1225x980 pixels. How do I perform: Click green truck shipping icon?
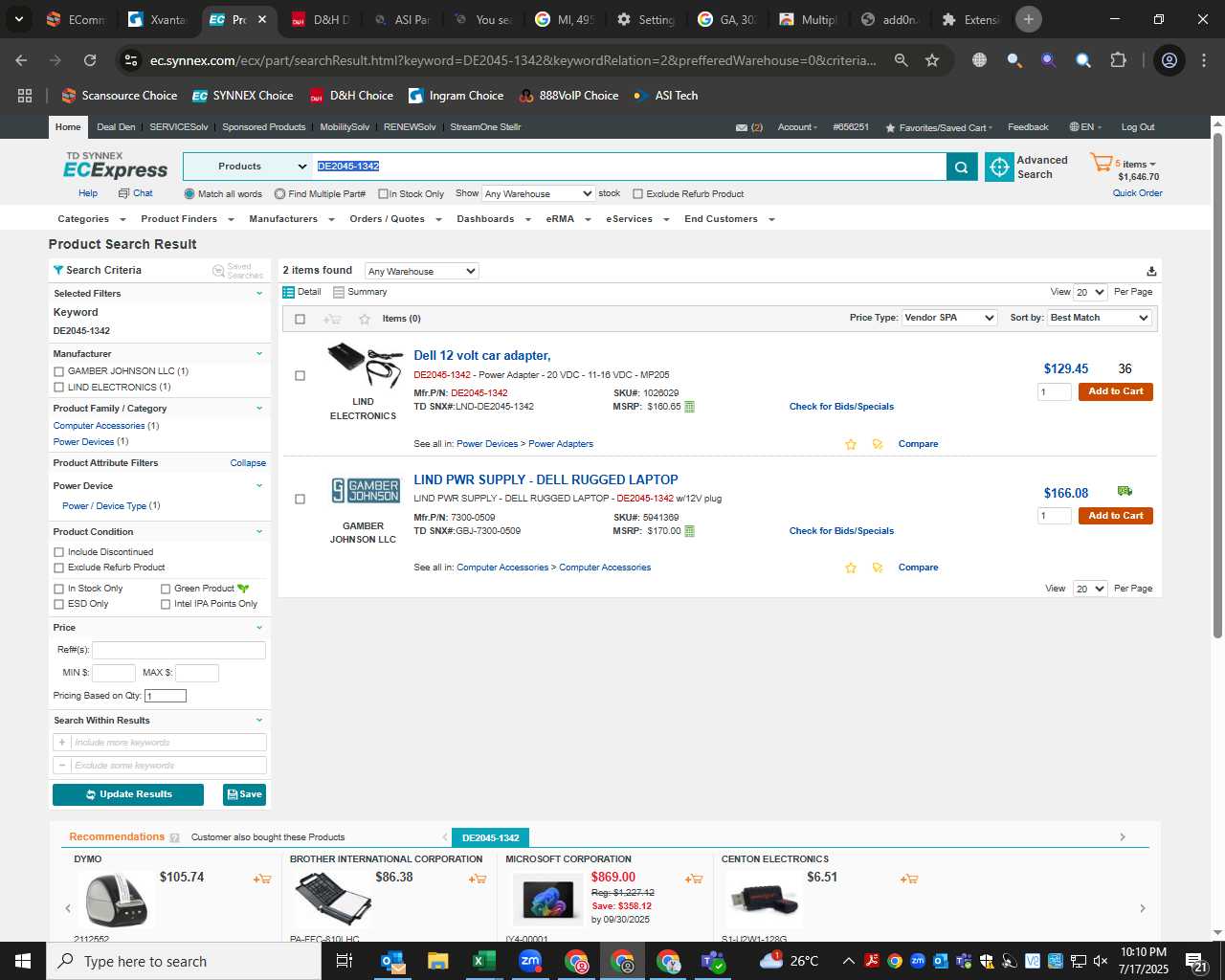[1125, 491]
